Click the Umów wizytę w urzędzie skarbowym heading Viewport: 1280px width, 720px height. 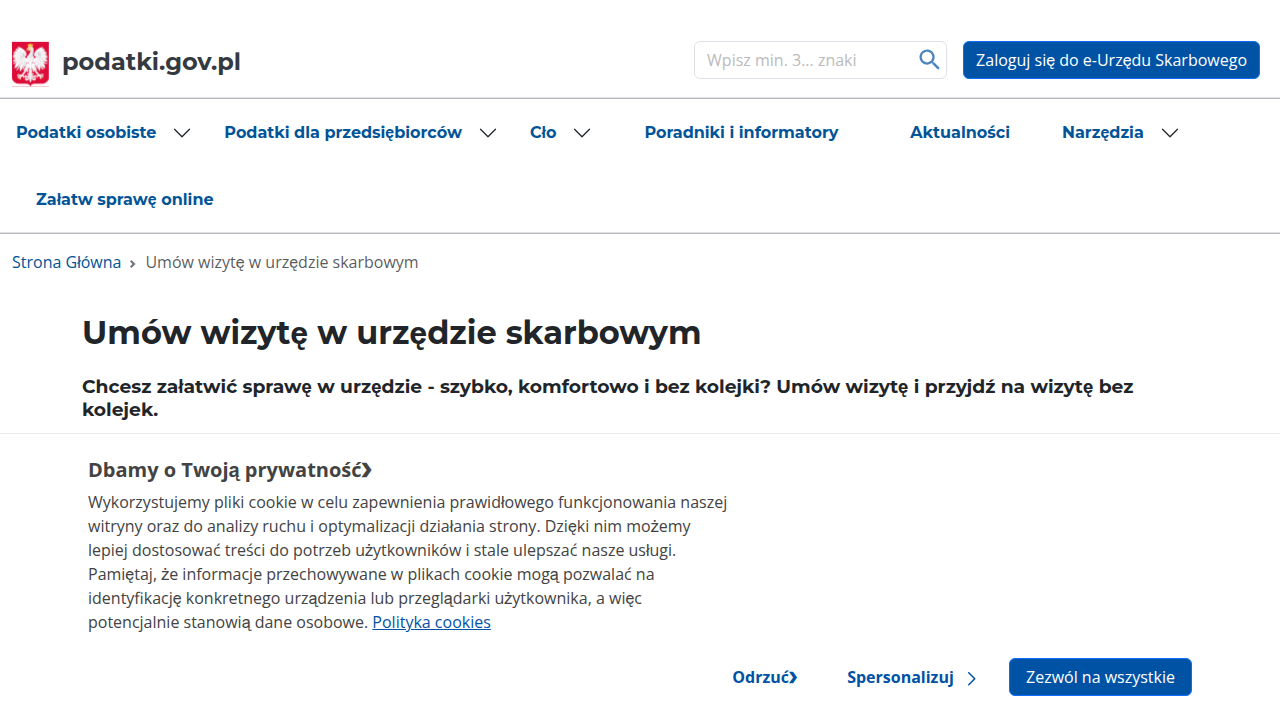[391, 332]
